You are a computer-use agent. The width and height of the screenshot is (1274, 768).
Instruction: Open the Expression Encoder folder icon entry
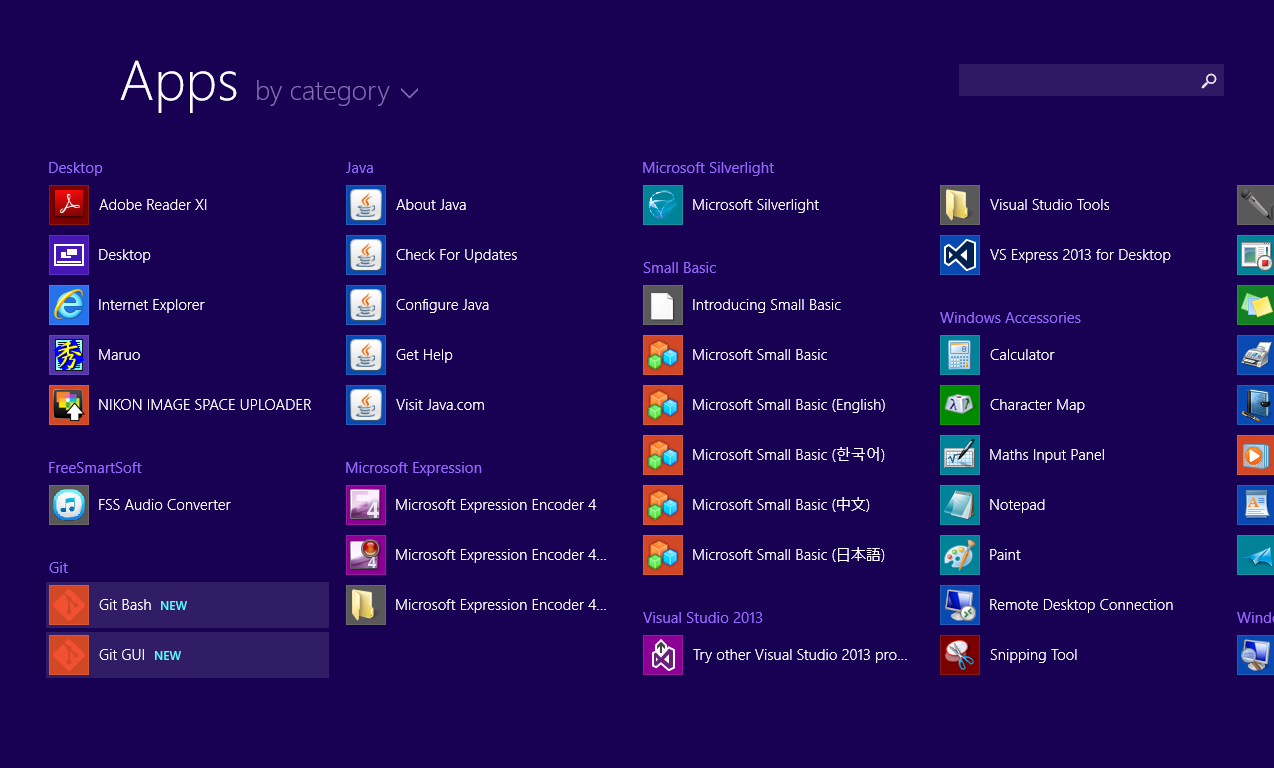click(x=366, y=605)
